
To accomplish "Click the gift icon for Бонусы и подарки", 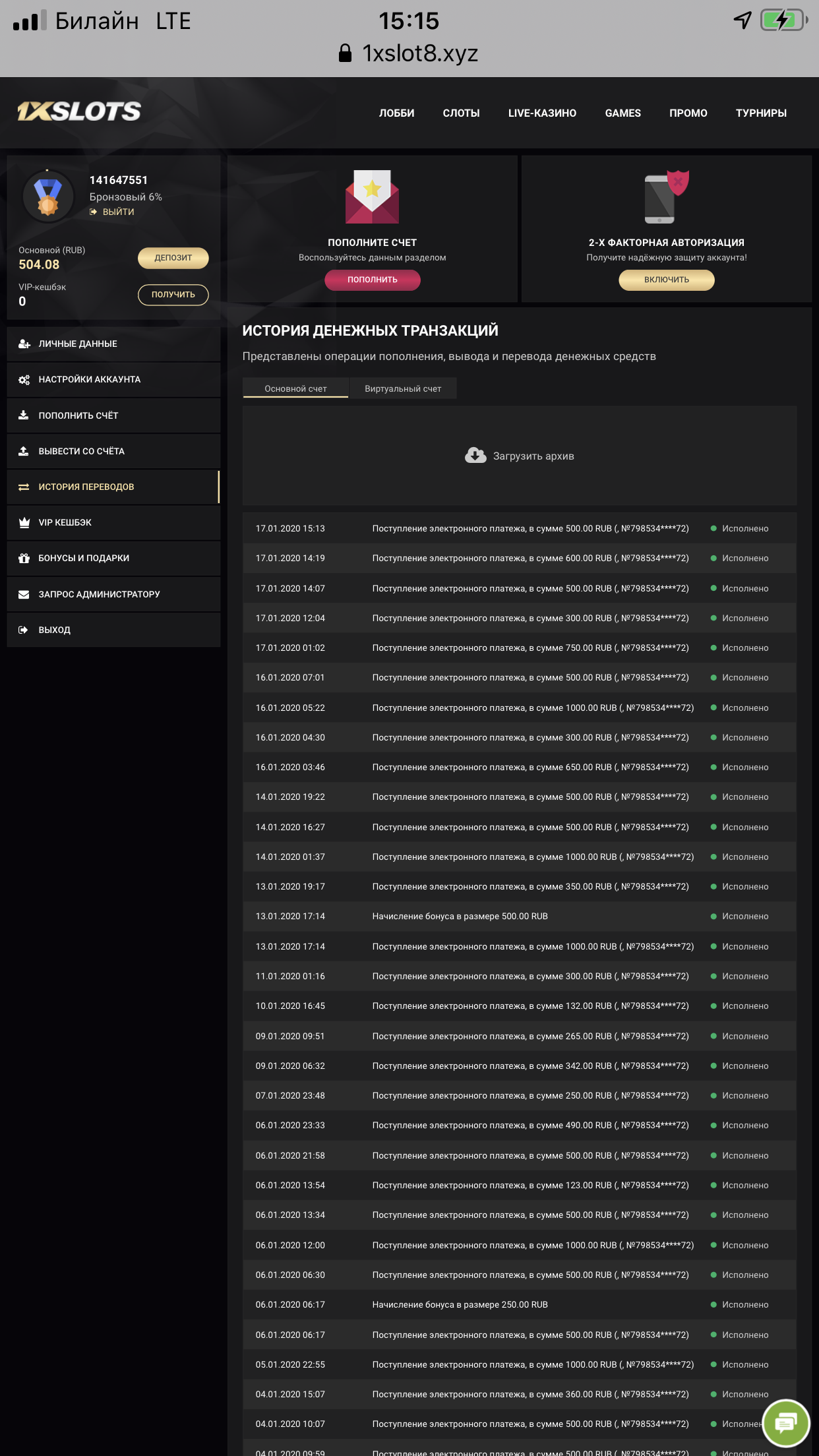I will click(x=24, y=558).
